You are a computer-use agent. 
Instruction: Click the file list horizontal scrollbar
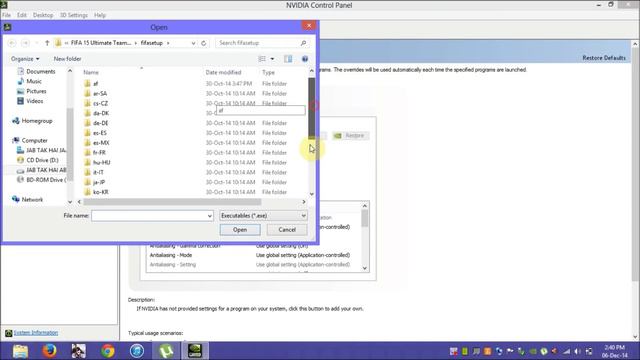coord(172,202)
